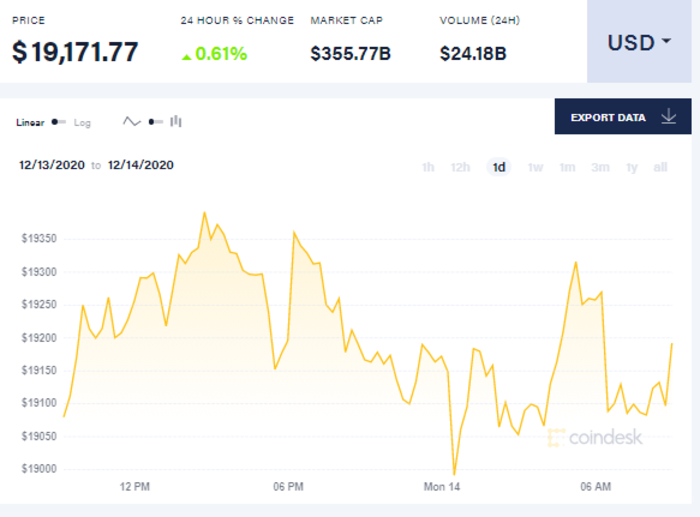Click the green 24-hour change up arrow

point(186,55)
